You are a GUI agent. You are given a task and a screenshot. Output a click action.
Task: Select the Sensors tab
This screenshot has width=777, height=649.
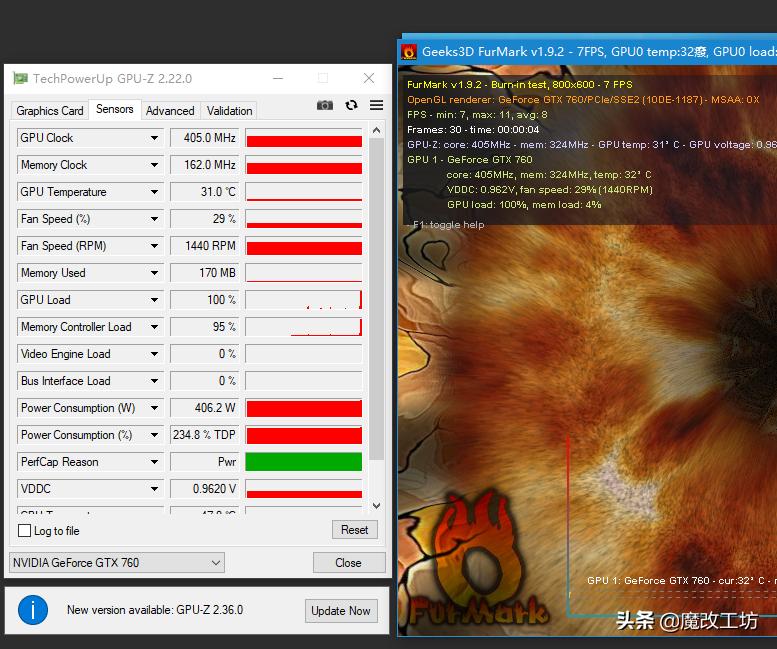pyautogui.click(x=114, y=109)
